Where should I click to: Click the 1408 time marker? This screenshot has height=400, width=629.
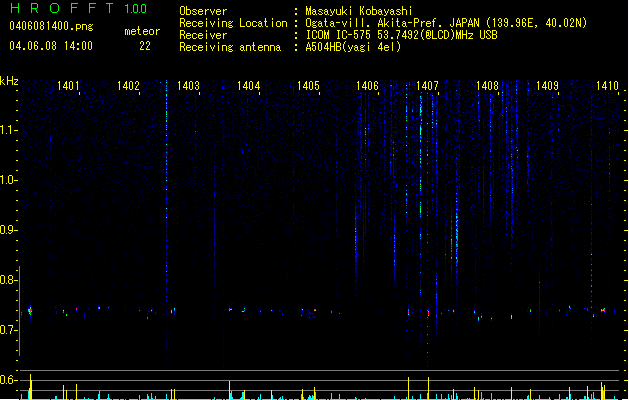[487, 85]
